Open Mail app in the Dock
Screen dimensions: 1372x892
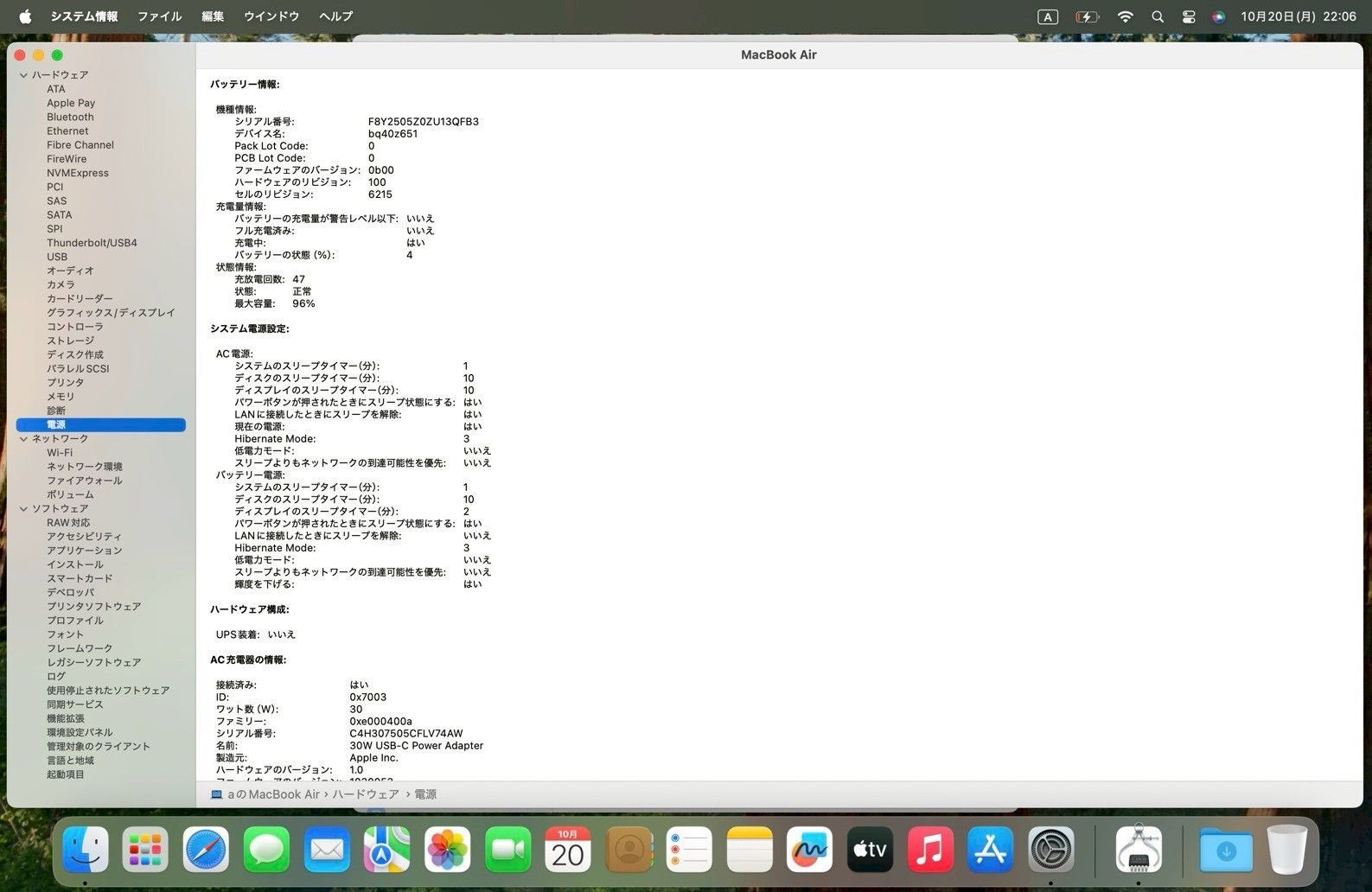327,850
